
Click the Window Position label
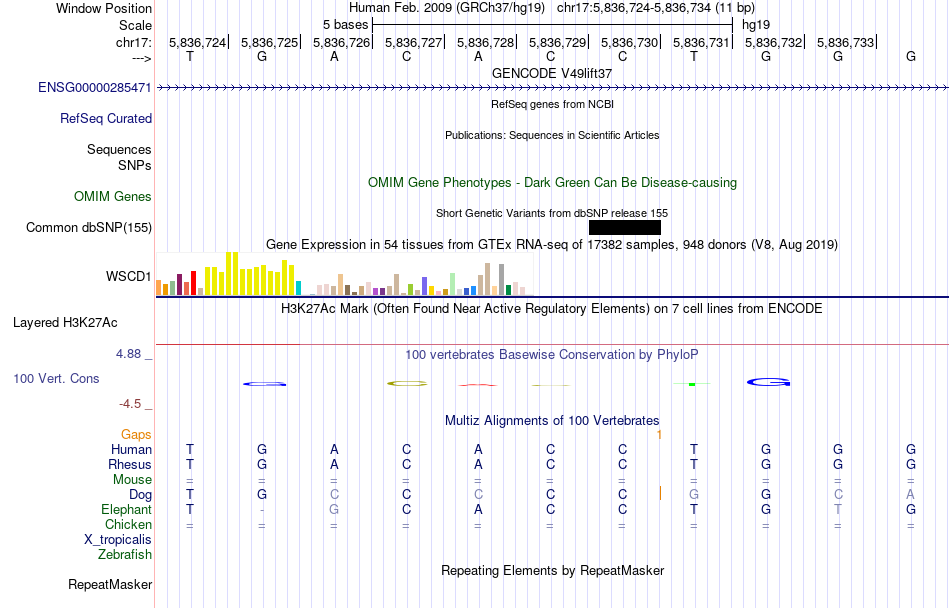coord(104,8)
